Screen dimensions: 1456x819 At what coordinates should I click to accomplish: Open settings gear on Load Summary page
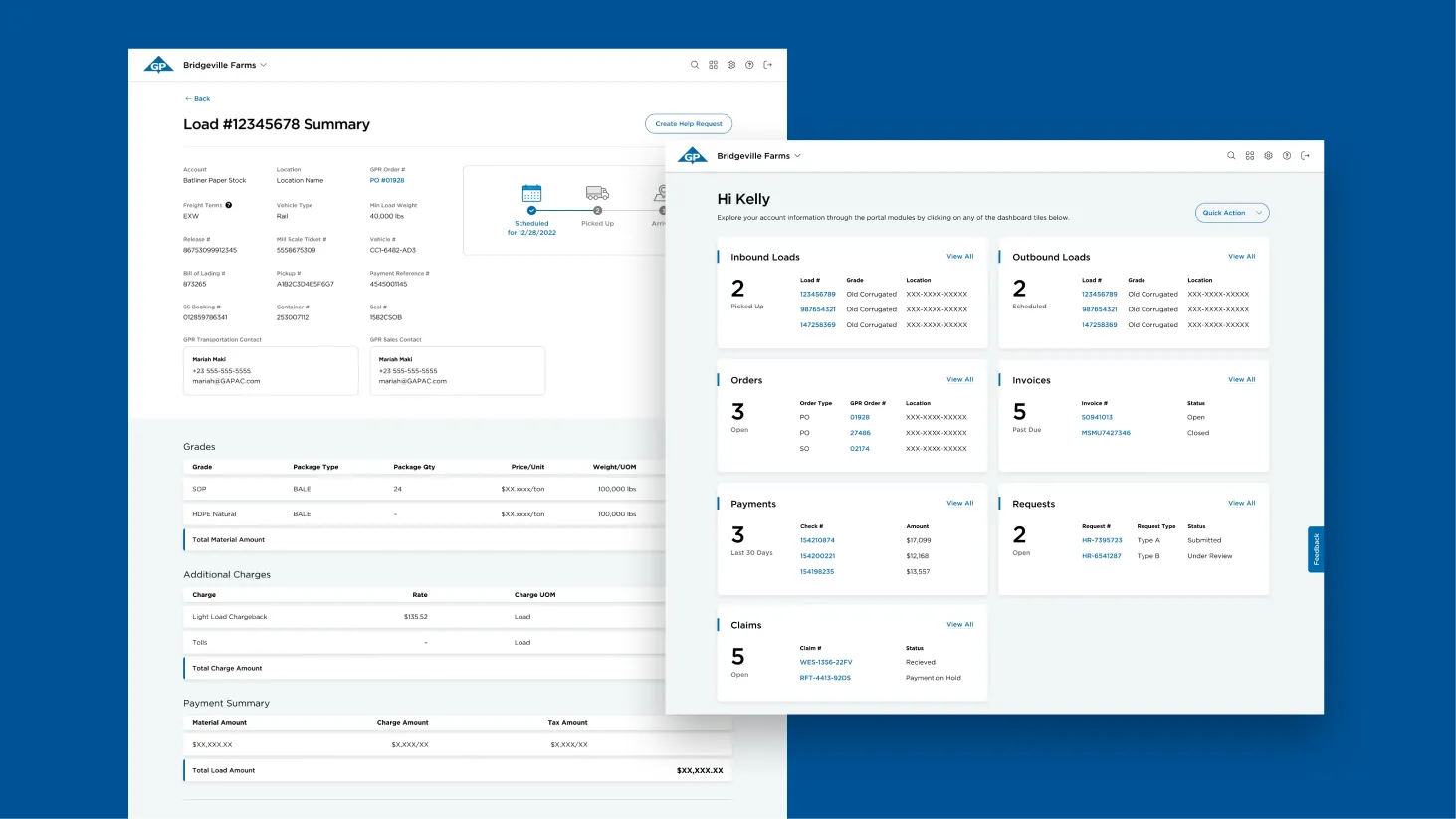(731, 65)
